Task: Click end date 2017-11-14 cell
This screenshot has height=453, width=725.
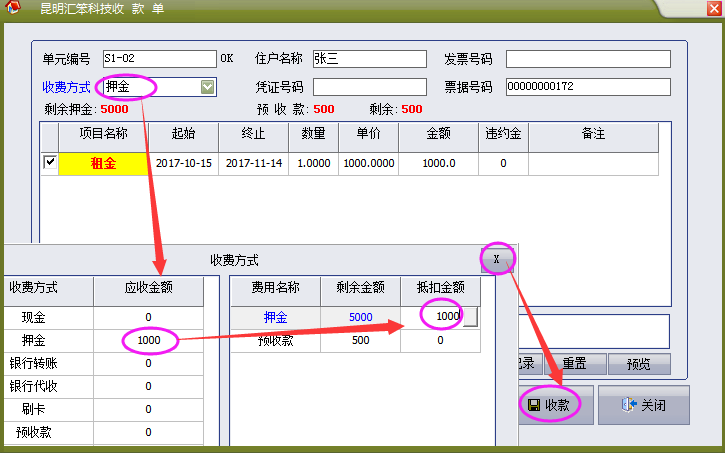Action: click(x=254, y=164)
